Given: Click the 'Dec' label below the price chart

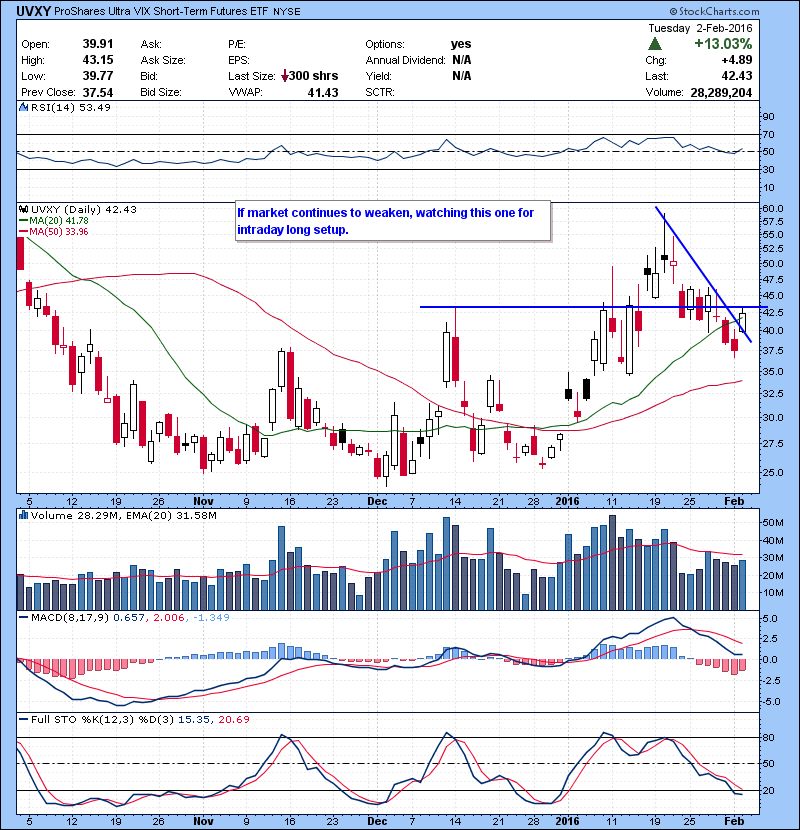Looking at the screenshot, I should pos(377,501).
